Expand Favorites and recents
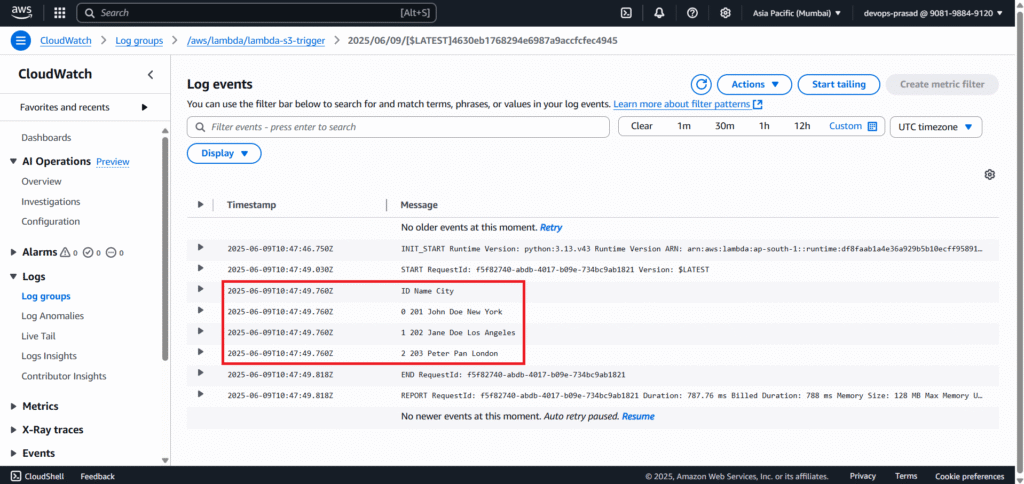The height and width of the screenshot is (484, 1024). [145, 107]
